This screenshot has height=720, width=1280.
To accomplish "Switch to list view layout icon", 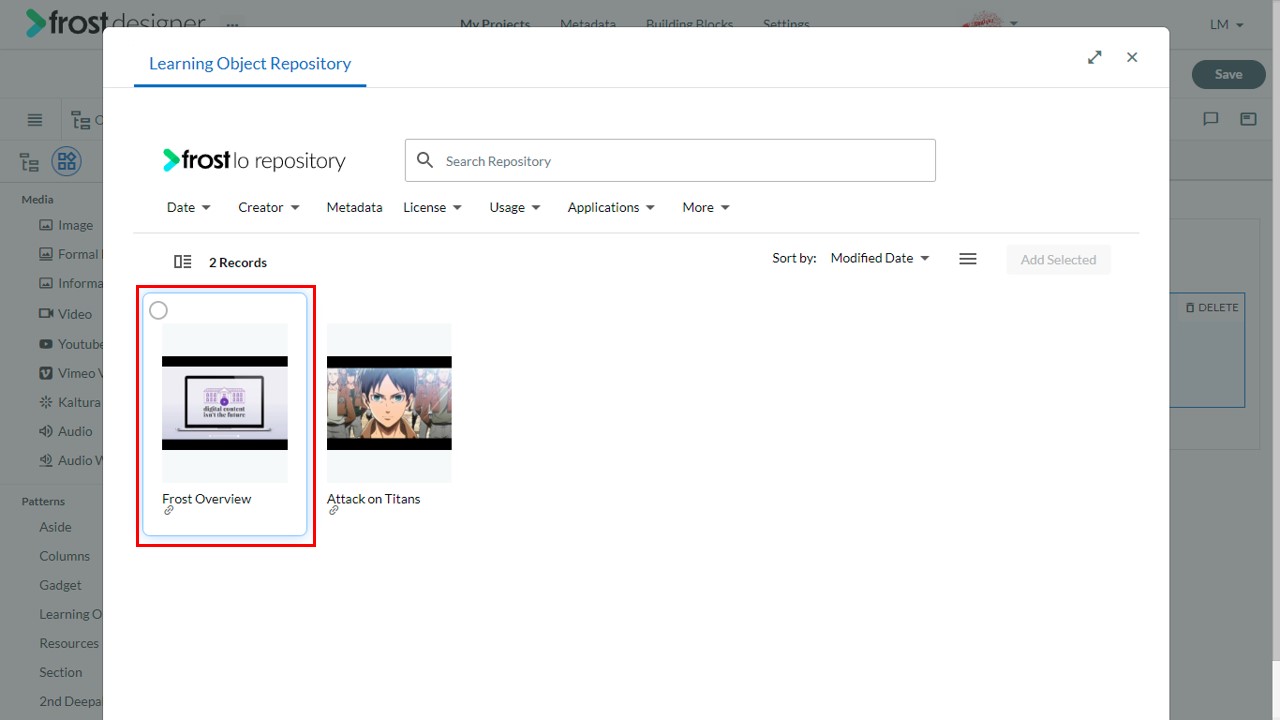I will click(967, 259).
